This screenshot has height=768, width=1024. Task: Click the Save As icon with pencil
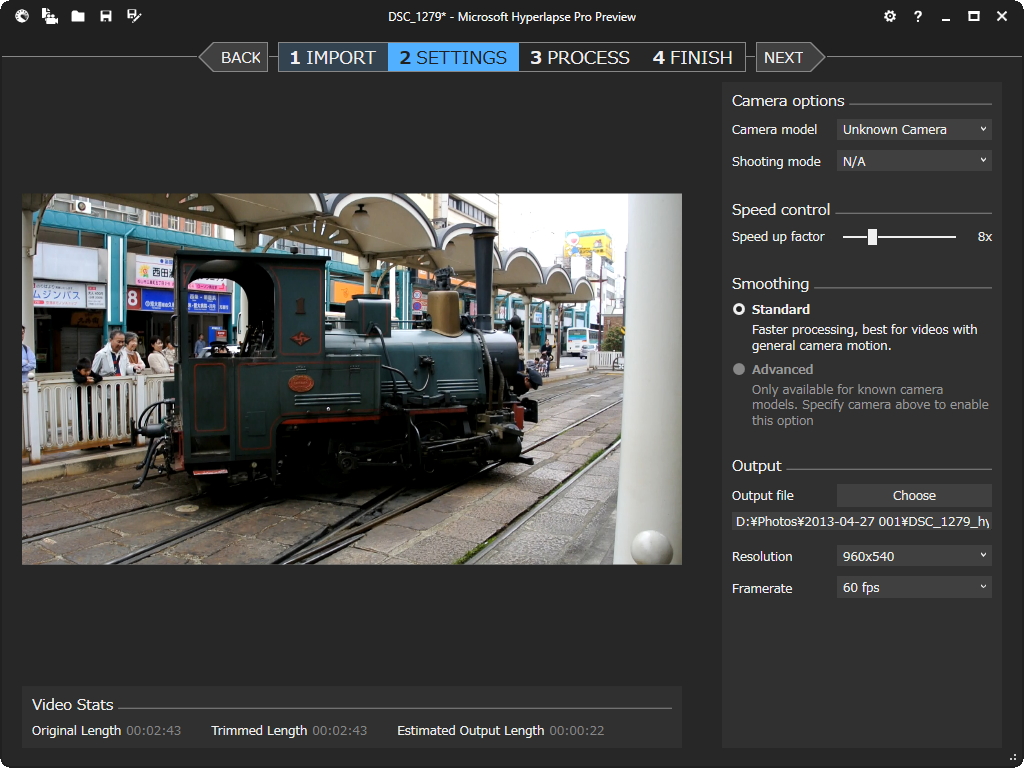click(134, 16)
